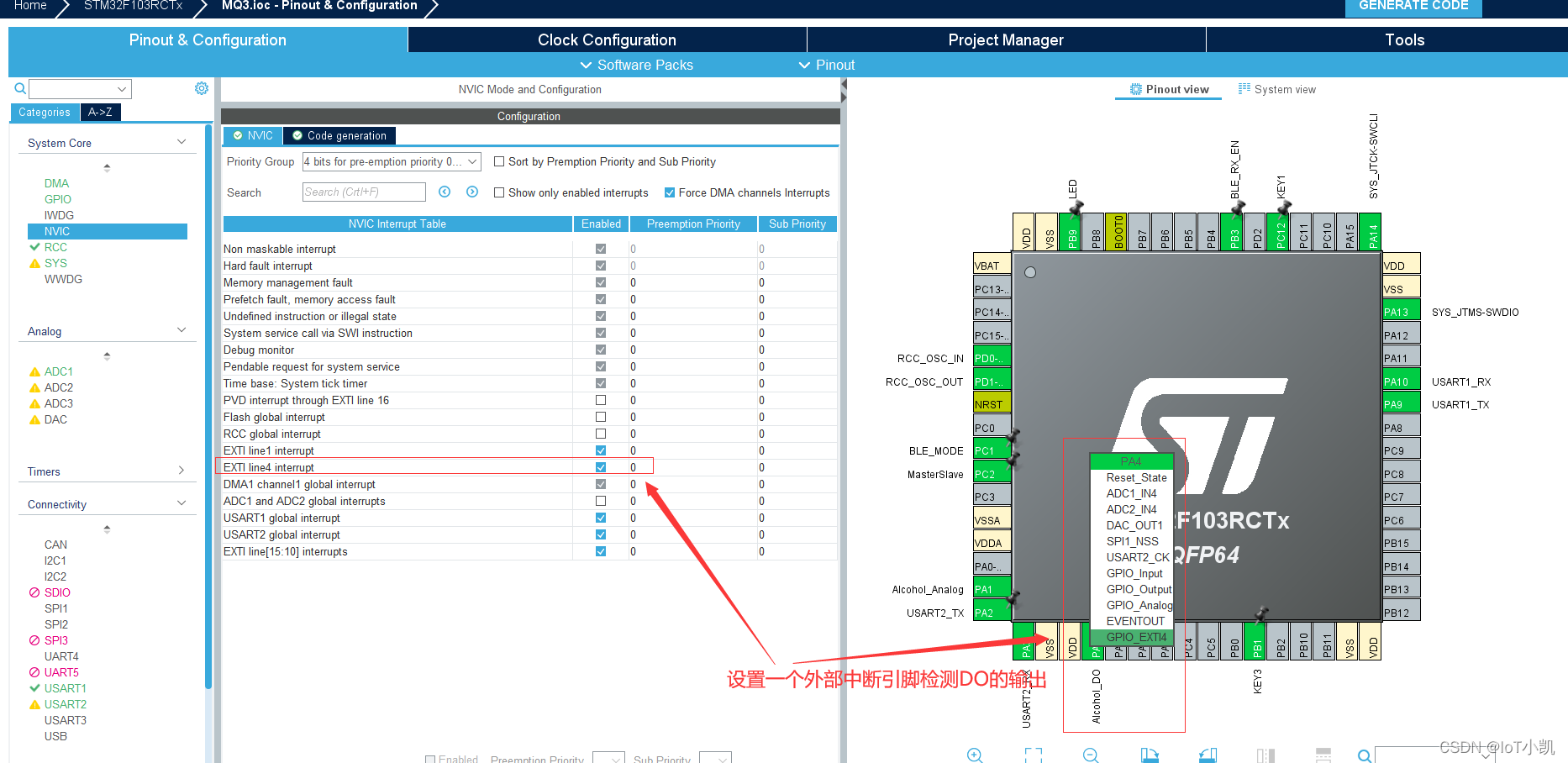Zoom in on the chip pinout
1568x763 pixels.
tap(975, 755)
